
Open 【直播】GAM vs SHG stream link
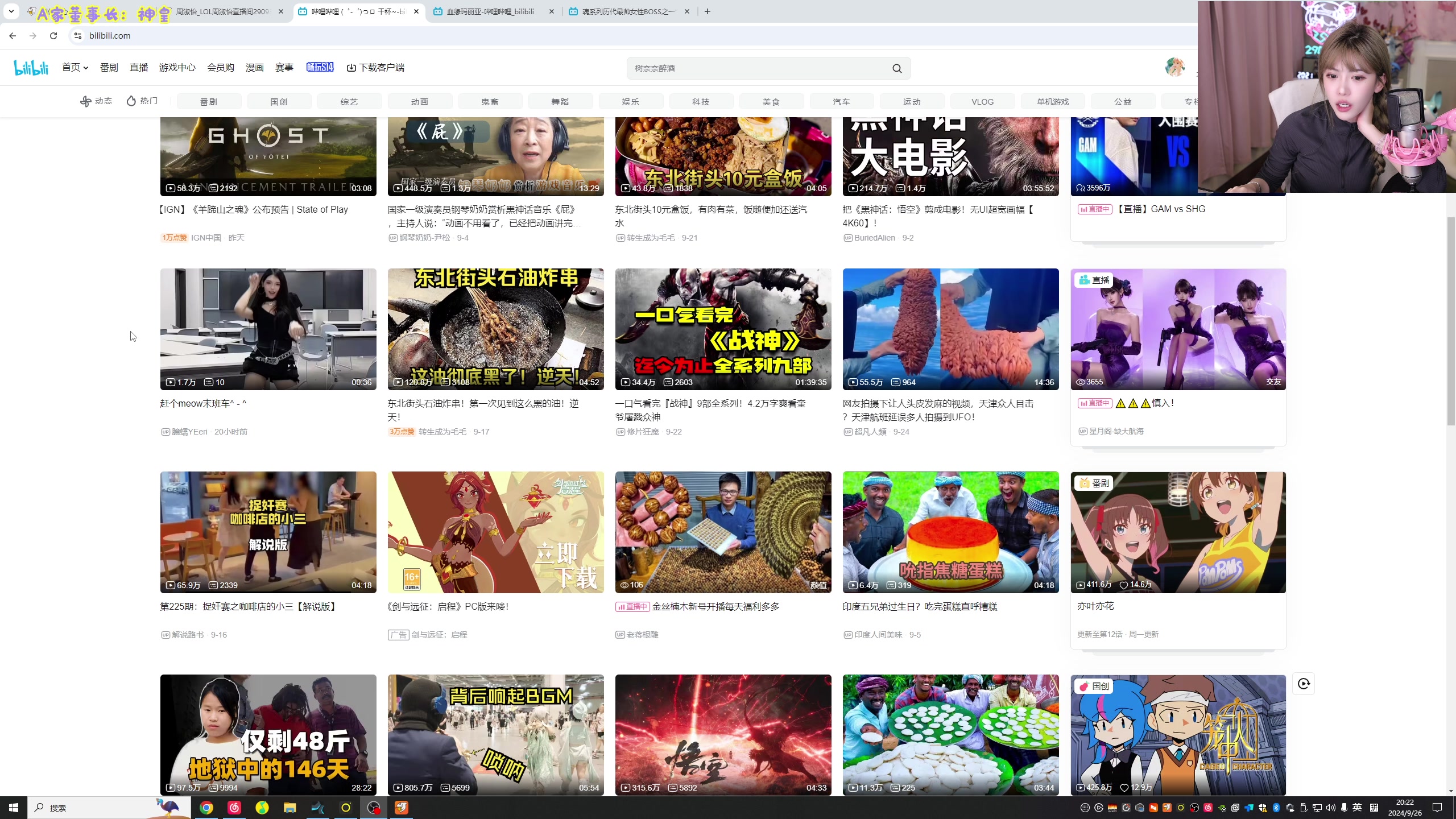[1160, 209]
